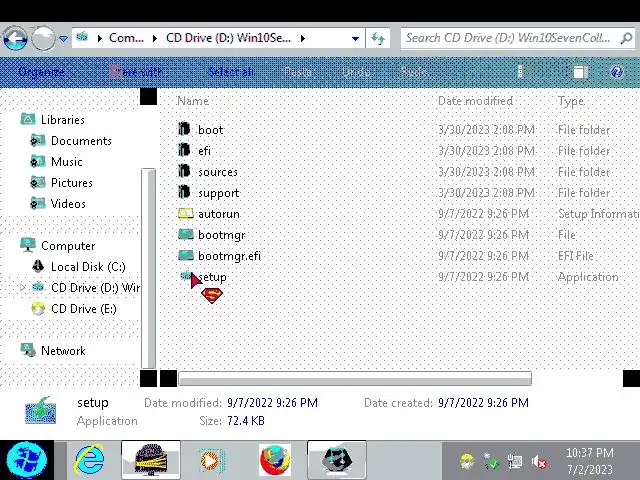Viewport: 640px width, 480px height.
Task: Select Network in the navigation pane
Action: (63, 351)
